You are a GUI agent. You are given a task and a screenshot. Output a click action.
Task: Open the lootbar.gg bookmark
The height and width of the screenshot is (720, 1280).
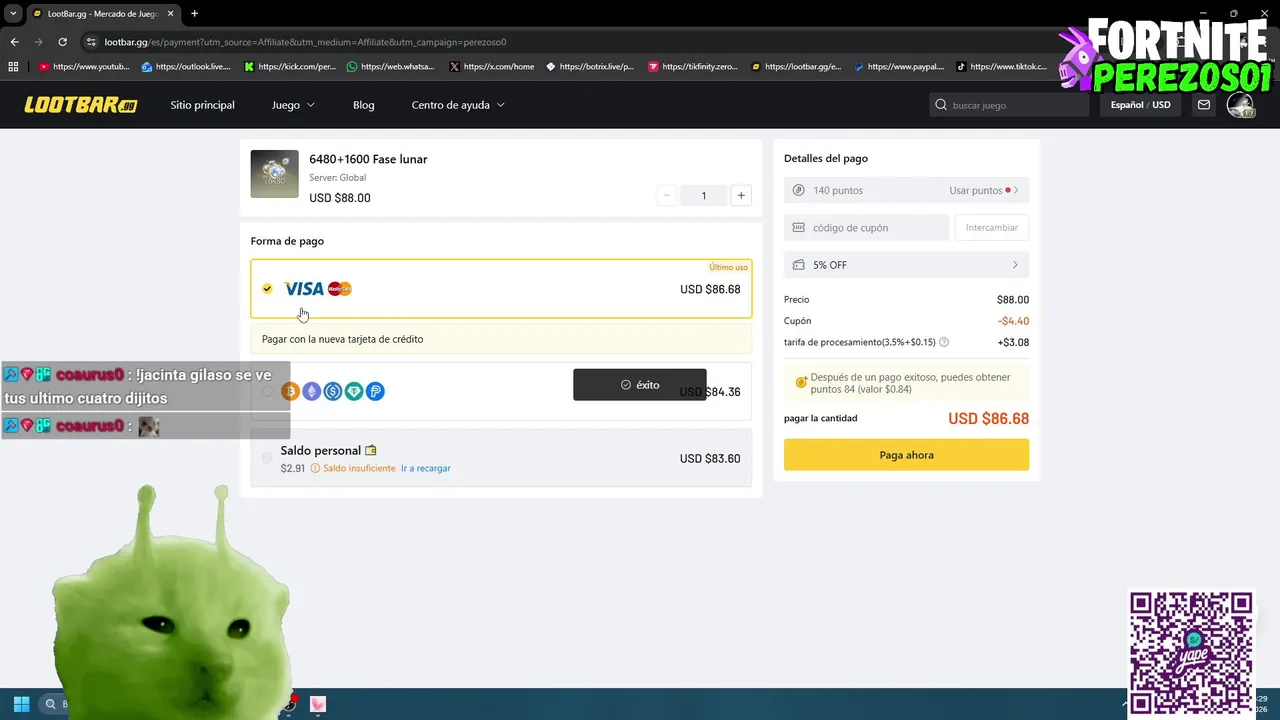796,67
